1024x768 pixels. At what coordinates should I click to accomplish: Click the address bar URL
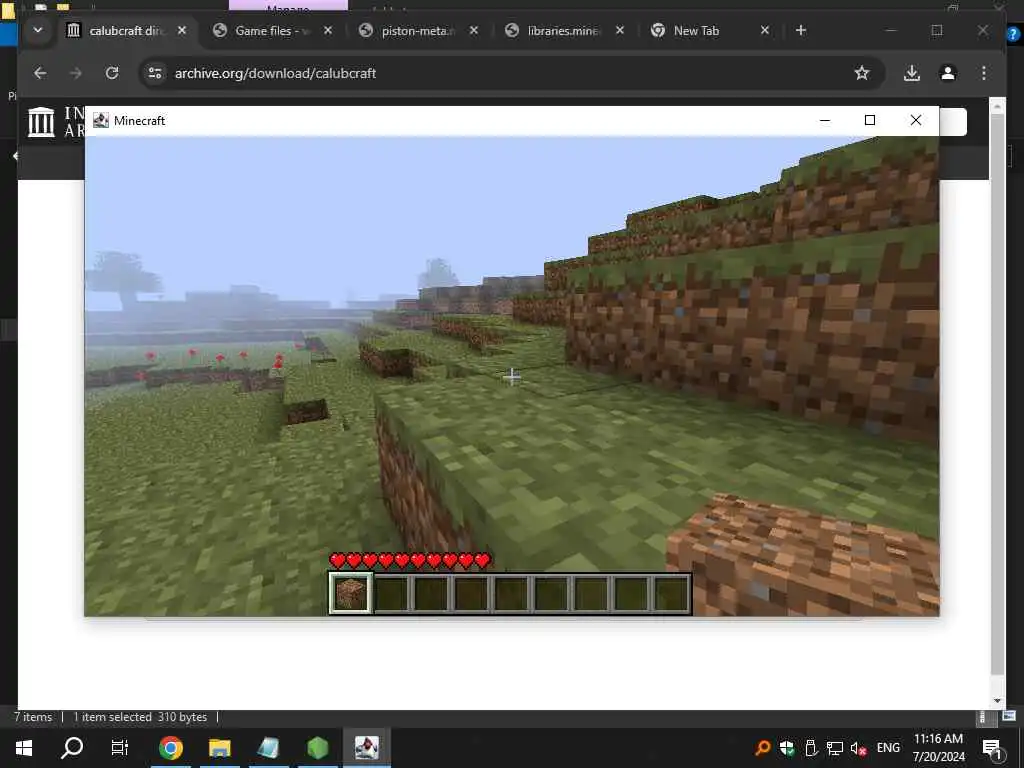pos(275,73)
